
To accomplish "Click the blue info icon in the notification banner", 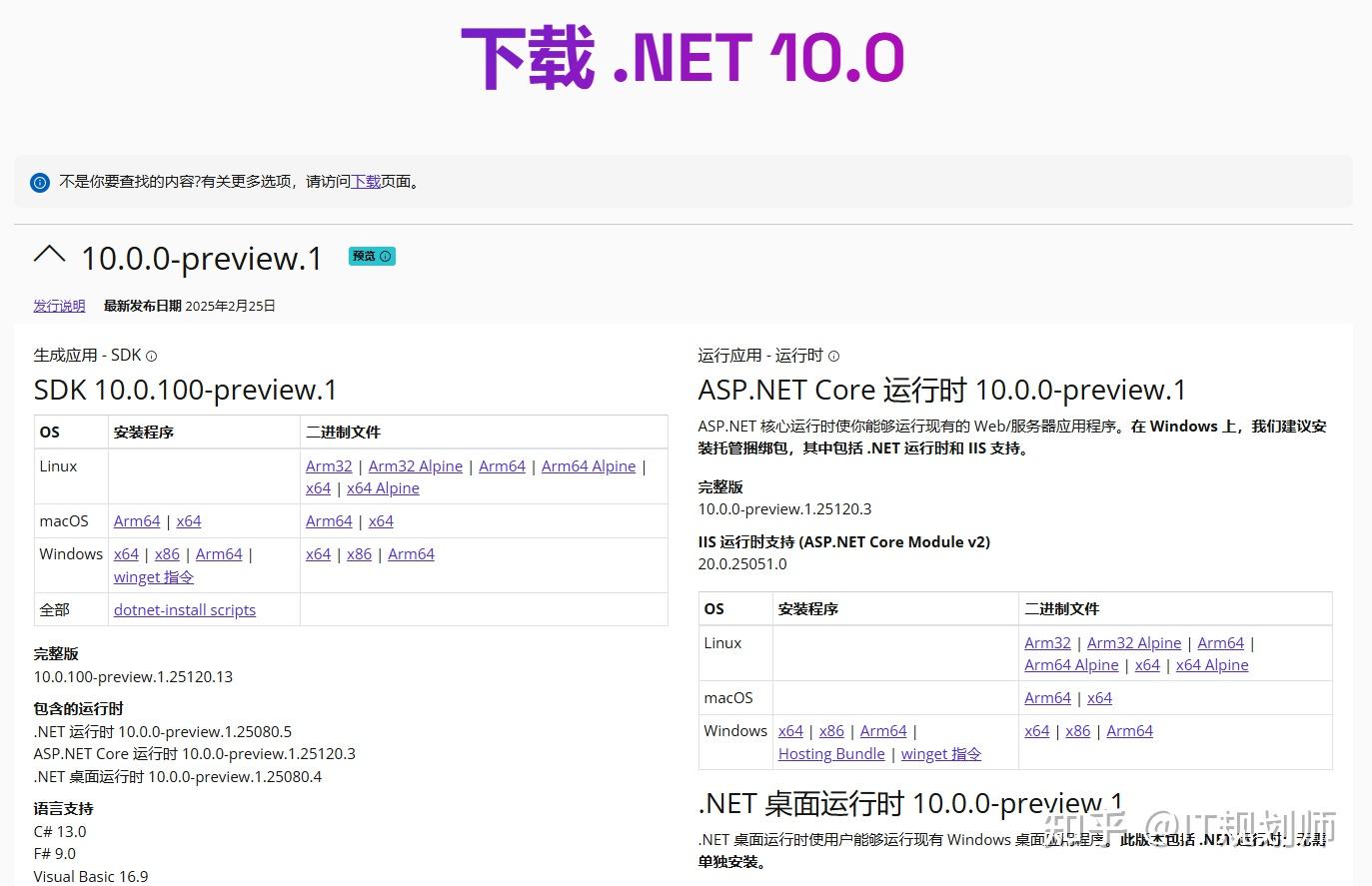I will [39, 182].
